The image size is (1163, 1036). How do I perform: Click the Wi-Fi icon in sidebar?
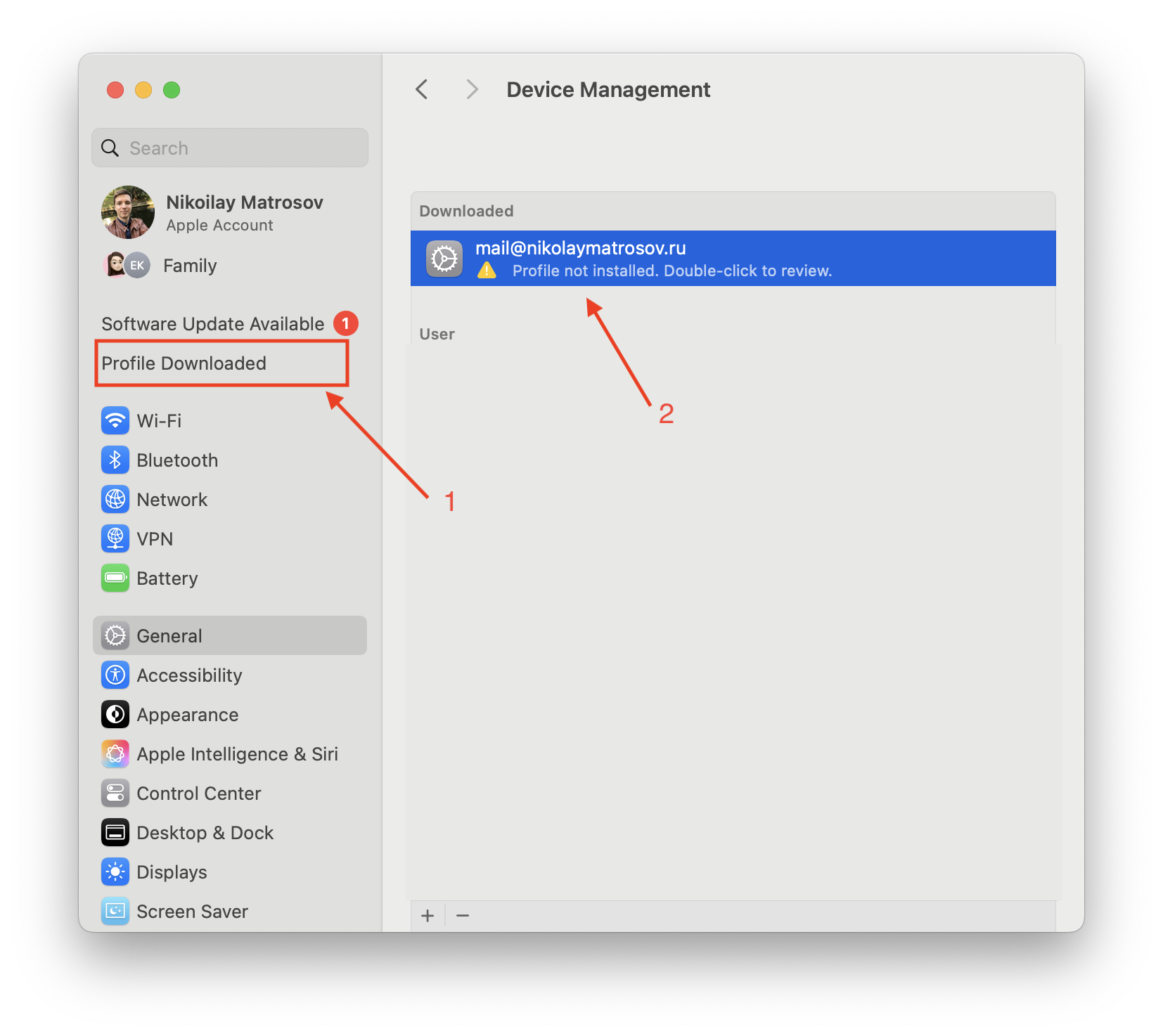coord(115,421)
